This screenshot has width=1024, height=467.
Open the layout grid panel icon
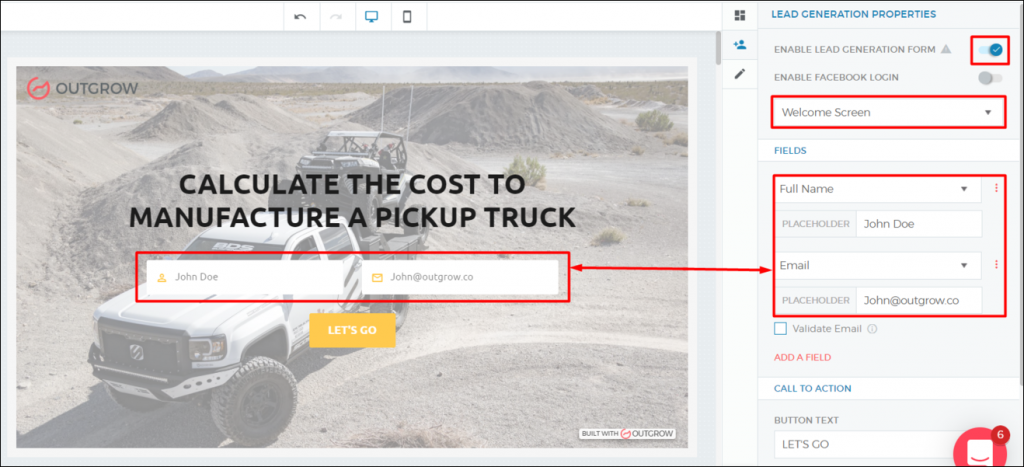point(740,15)
